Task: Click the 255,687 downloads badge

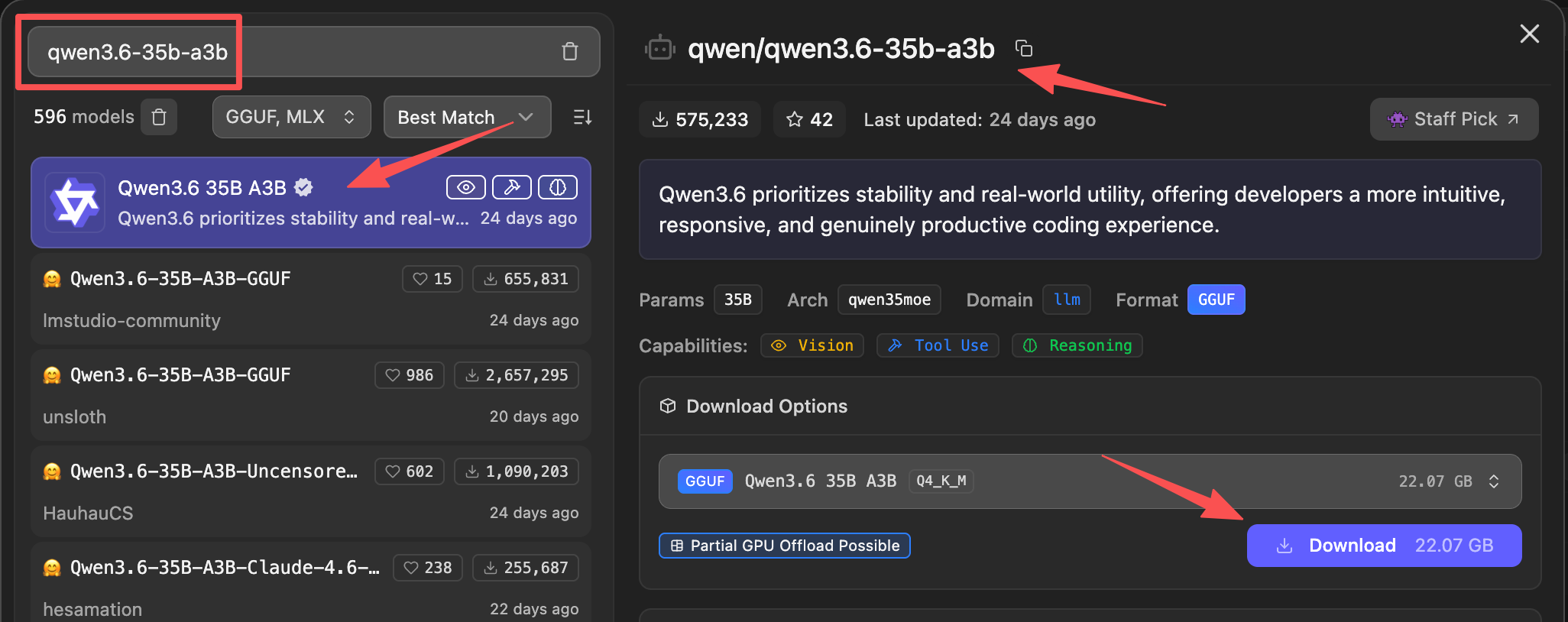Action: (x=526, y=568)
